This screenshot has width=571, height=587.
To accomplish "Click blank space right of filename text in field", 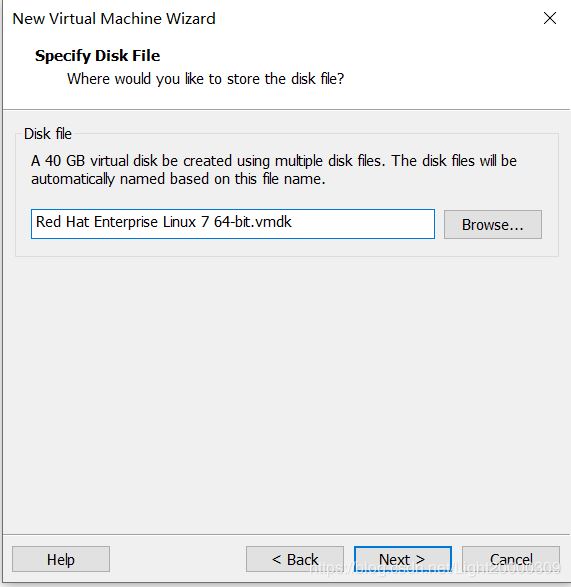I will click(362, 224).
